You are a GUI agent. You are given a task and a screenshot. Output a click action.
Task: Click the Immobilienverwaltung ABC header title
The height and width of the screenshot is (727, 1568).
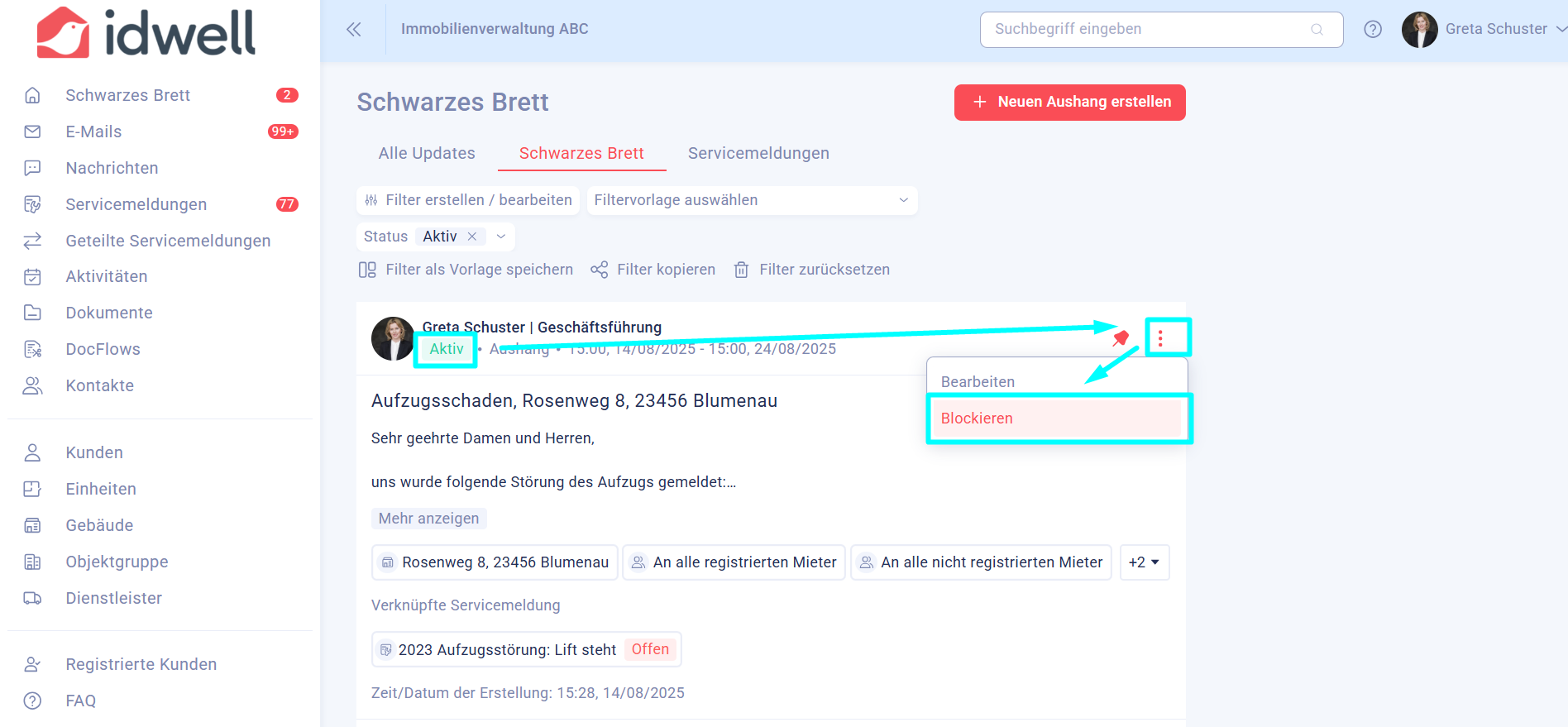pyautogui.click(x=495, y=29)
